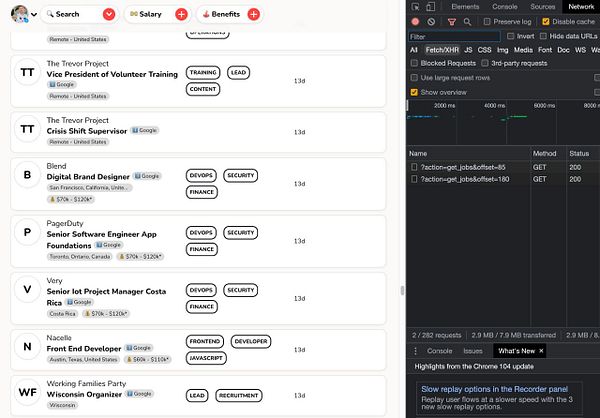The height and width of the screenshot is (418, 600).
Task: Toggle the device toolbar icon
Action: coord(430,7)
